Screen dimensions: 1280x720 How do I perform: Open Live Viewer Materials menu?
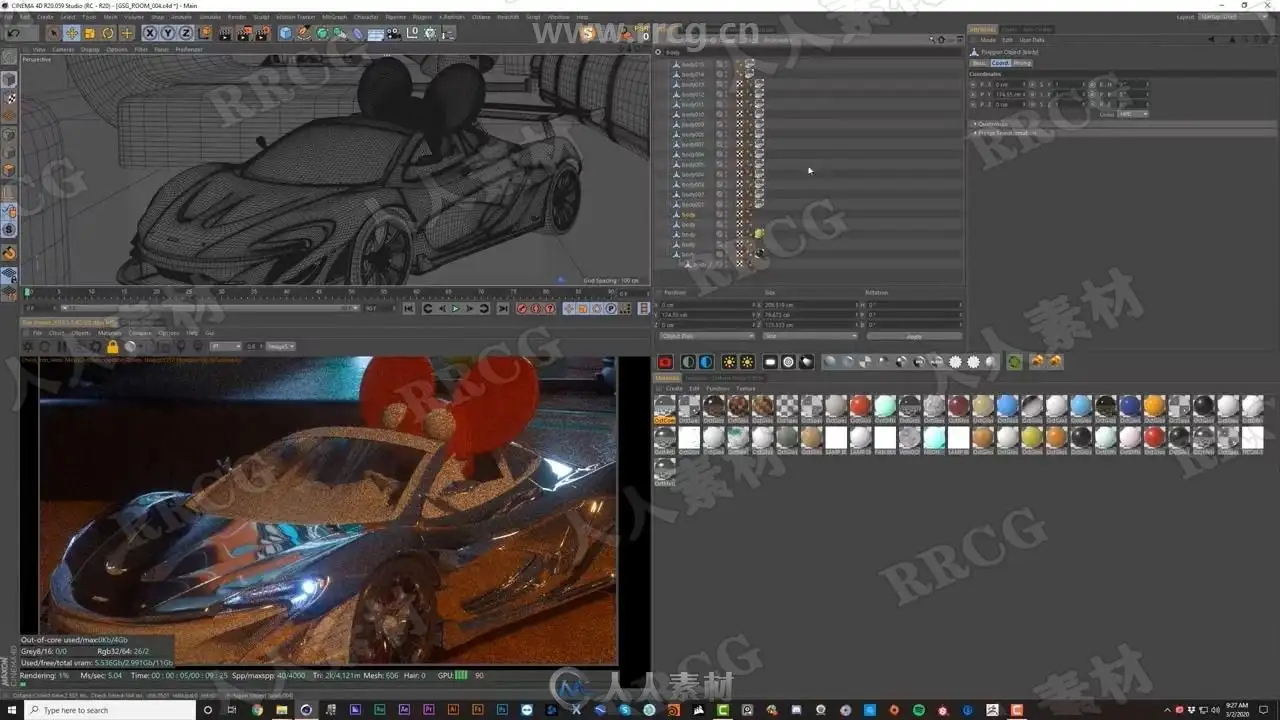click(109, 333)
